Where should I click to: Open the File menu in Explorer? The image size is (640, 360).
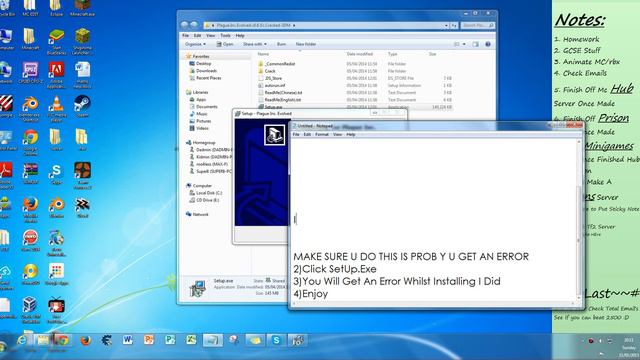tap(186, 36)
